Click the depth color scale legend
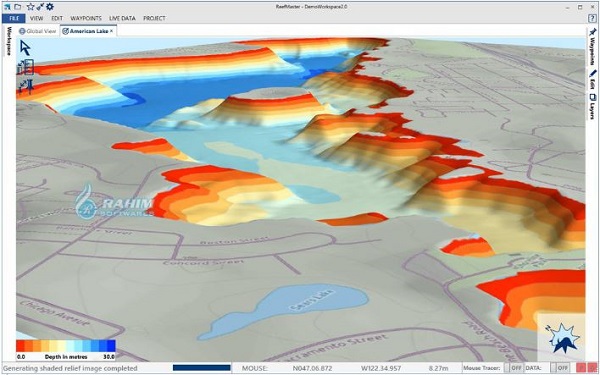Screen dimensions: 600x375 click(x=66, y=346)
